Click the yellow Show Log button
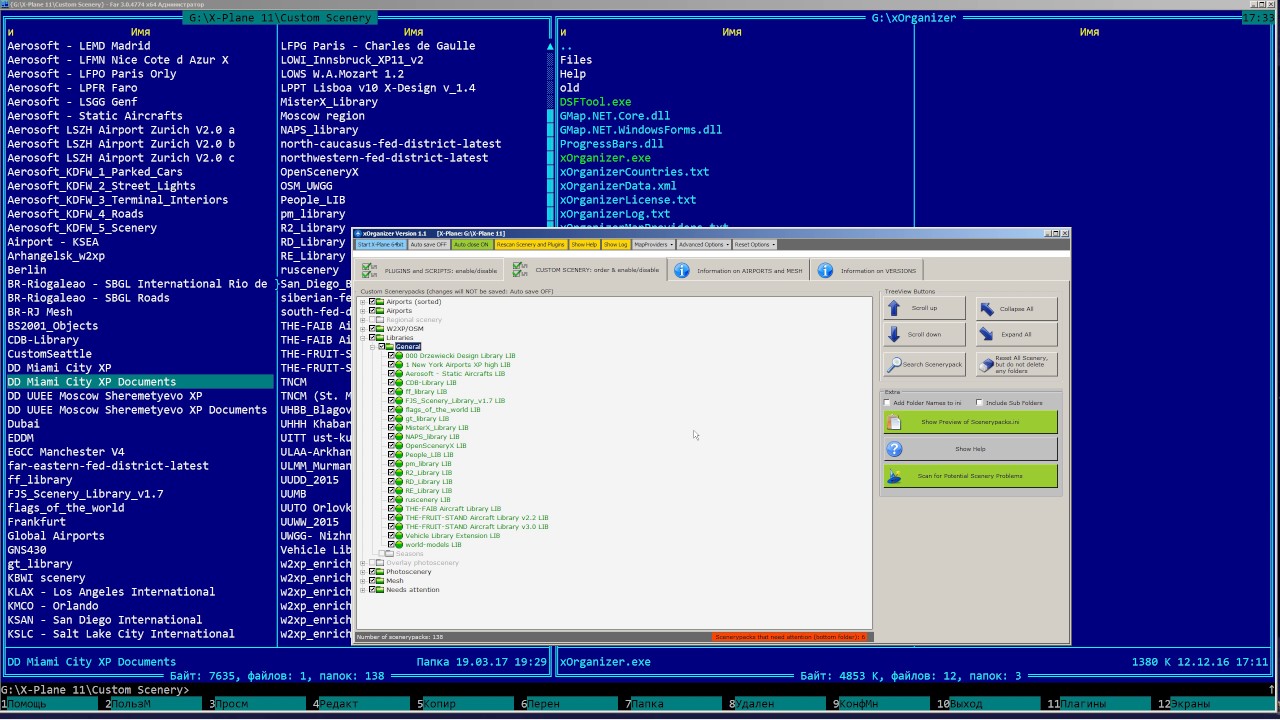 click(x=616, y=244)
